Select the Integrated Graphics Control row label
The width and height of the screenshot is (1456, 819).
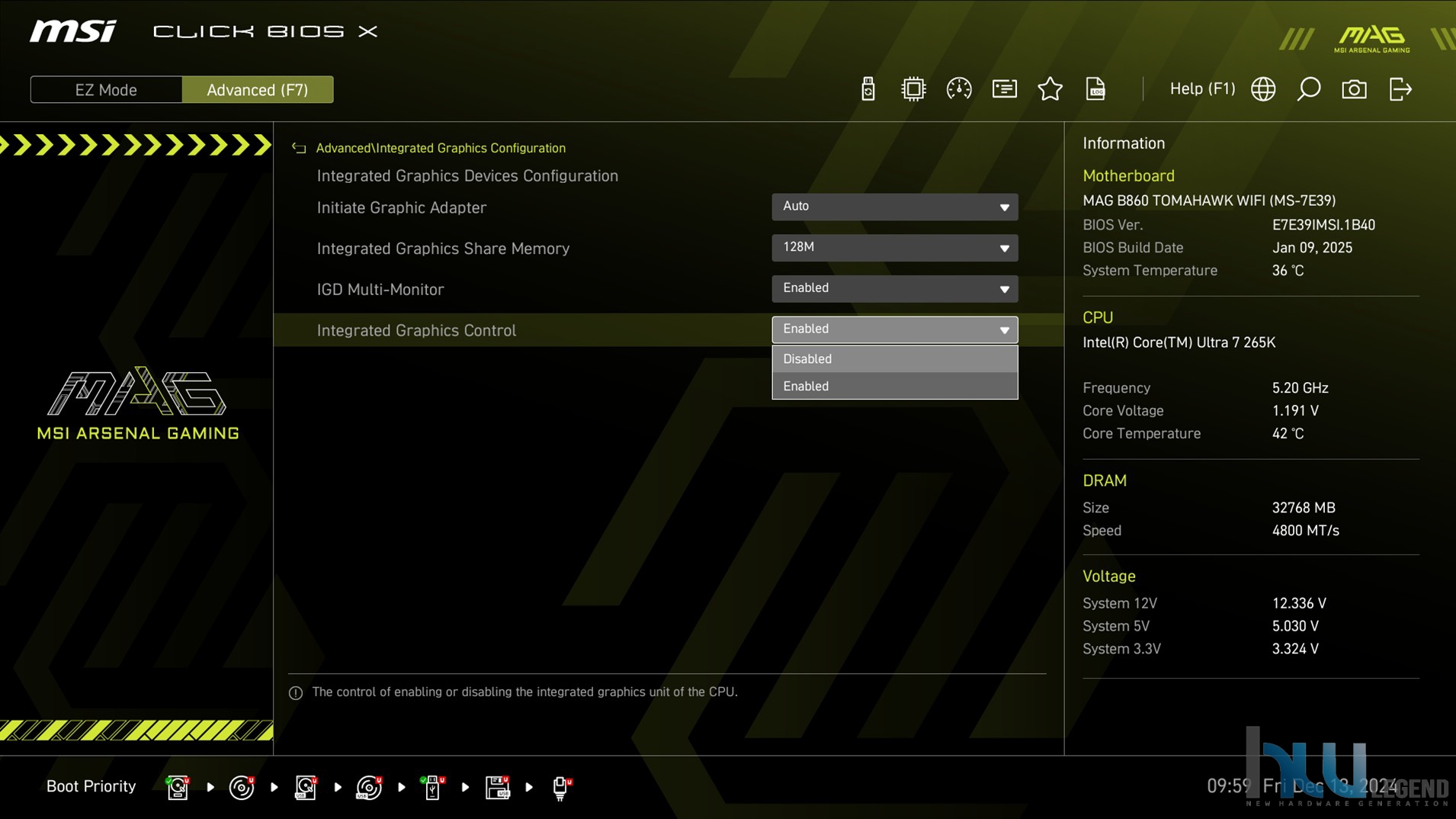point(416,330)
